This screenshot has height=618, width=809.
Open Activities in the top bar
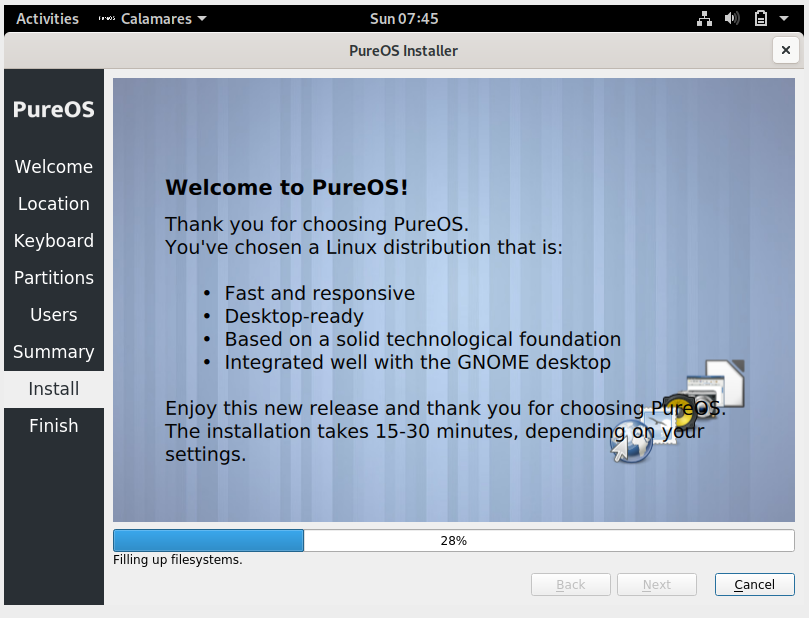click(x=47, y=18)
